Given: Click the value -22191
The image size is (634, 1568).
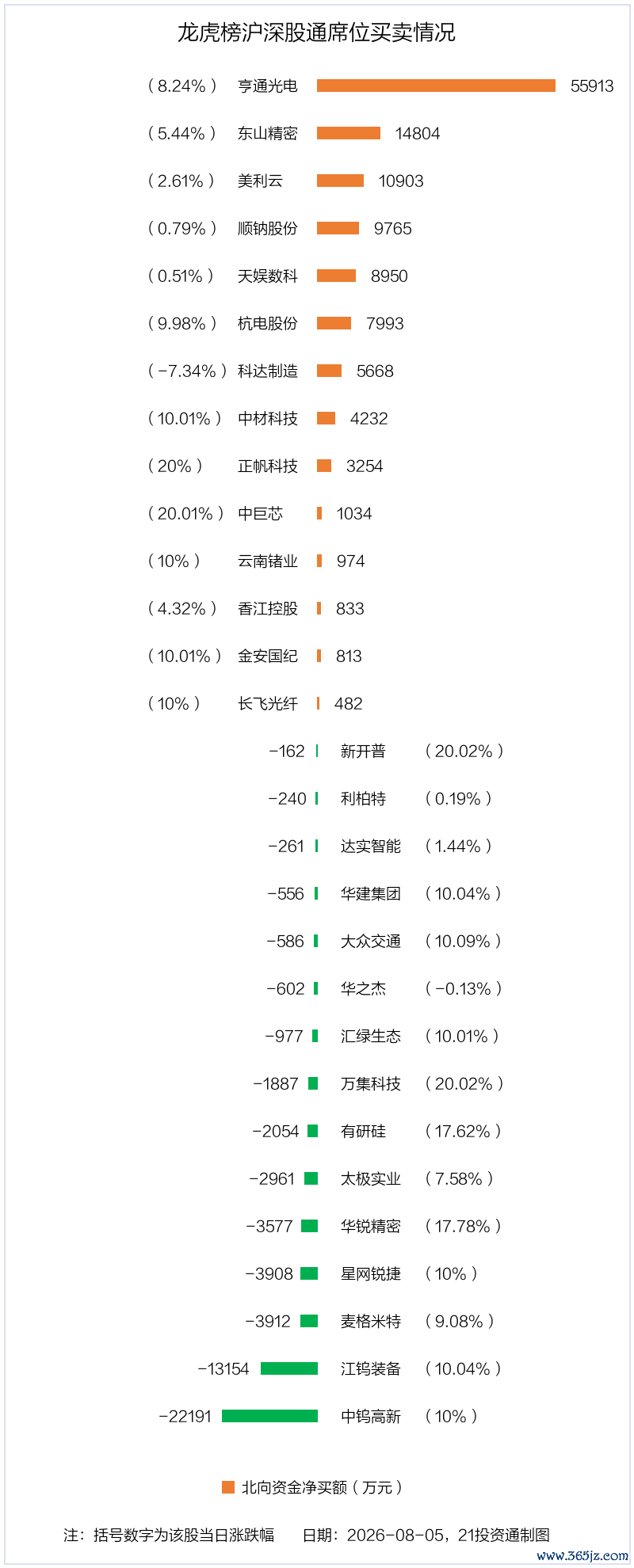Looking at the screenshot, I should [x=185, y=1416].
